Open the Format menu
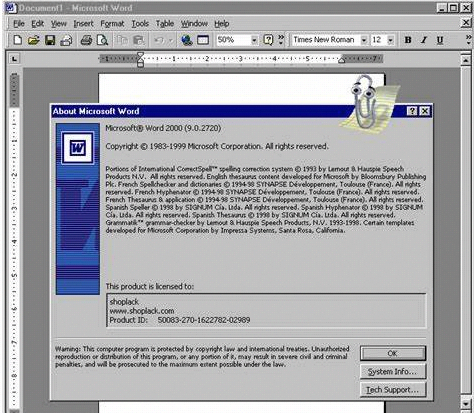 112,24
